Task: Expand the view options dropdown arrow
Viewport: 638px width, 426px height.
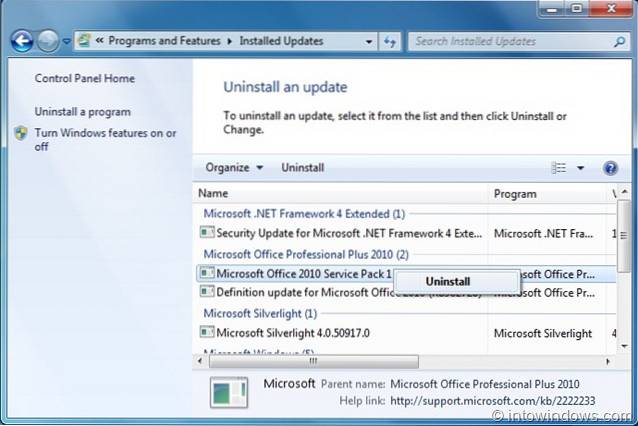Action: coord(580,168)
